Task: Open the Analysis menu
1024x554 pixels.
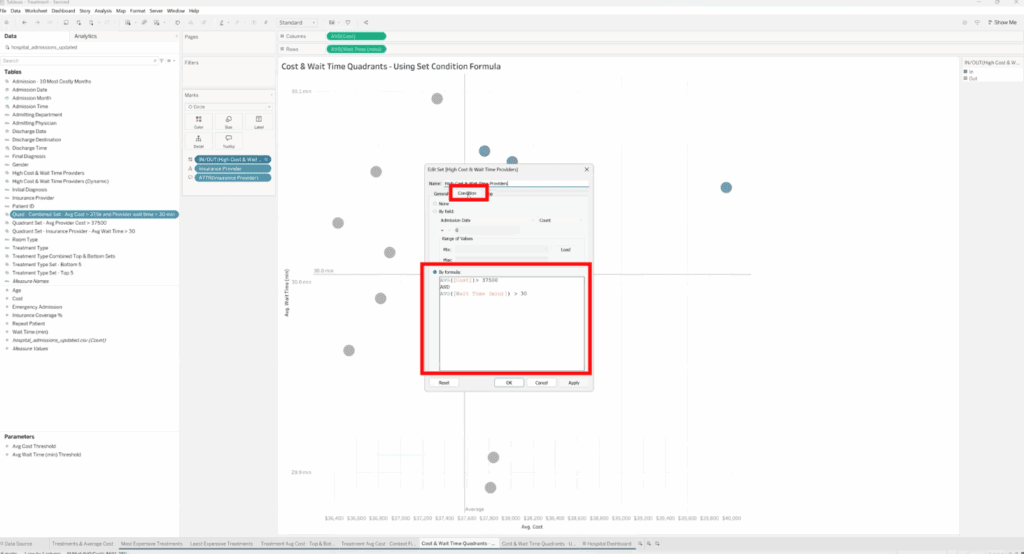Action: point(103,11)
